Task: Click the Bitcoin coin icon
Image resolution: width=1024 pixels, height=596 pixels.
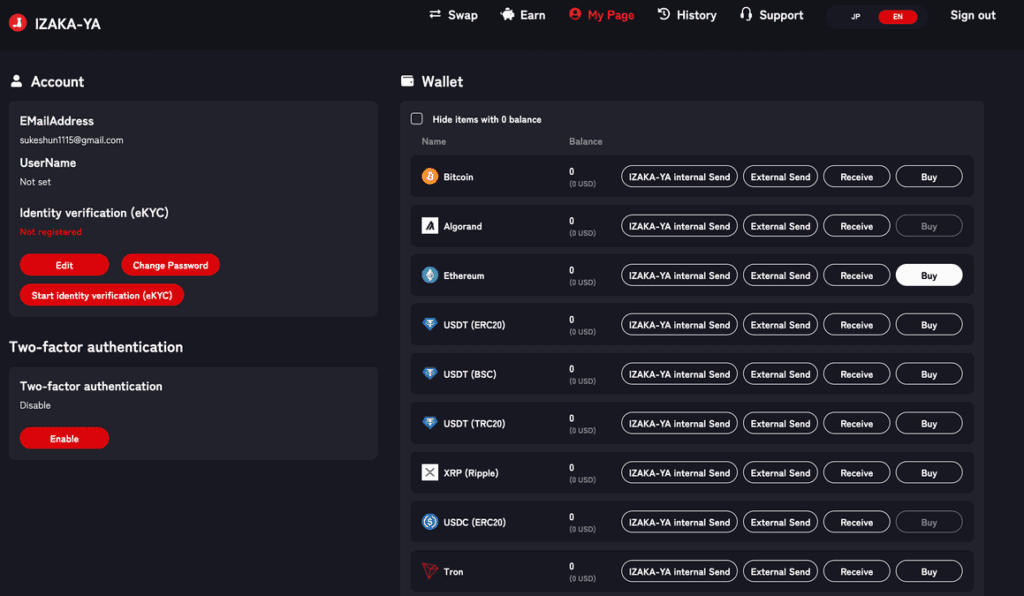Action: click(430, 176)
